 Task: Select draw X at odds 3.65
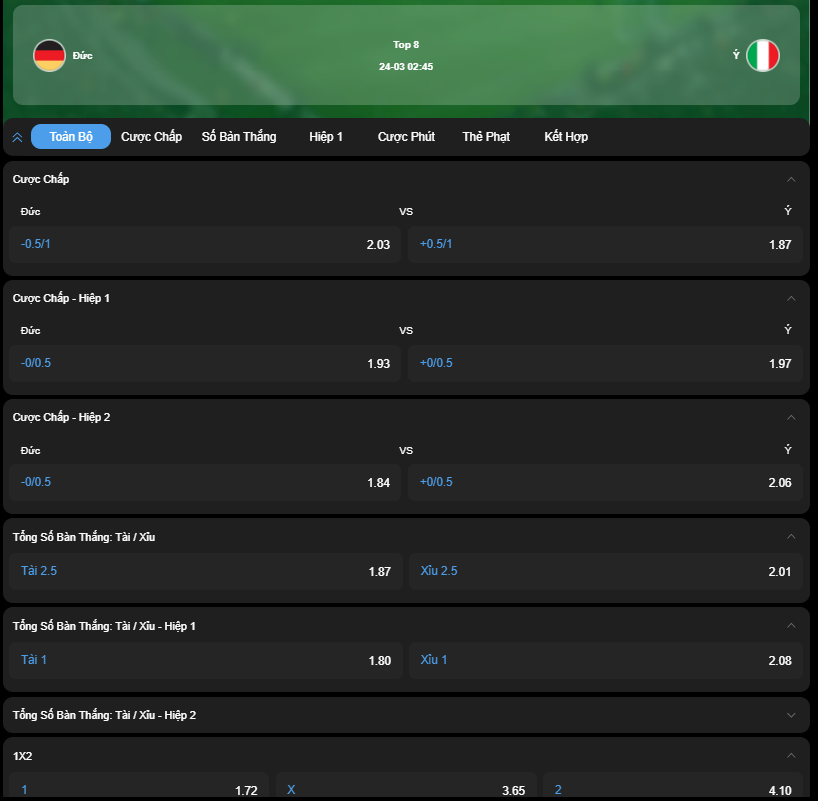tap(406, 786)
